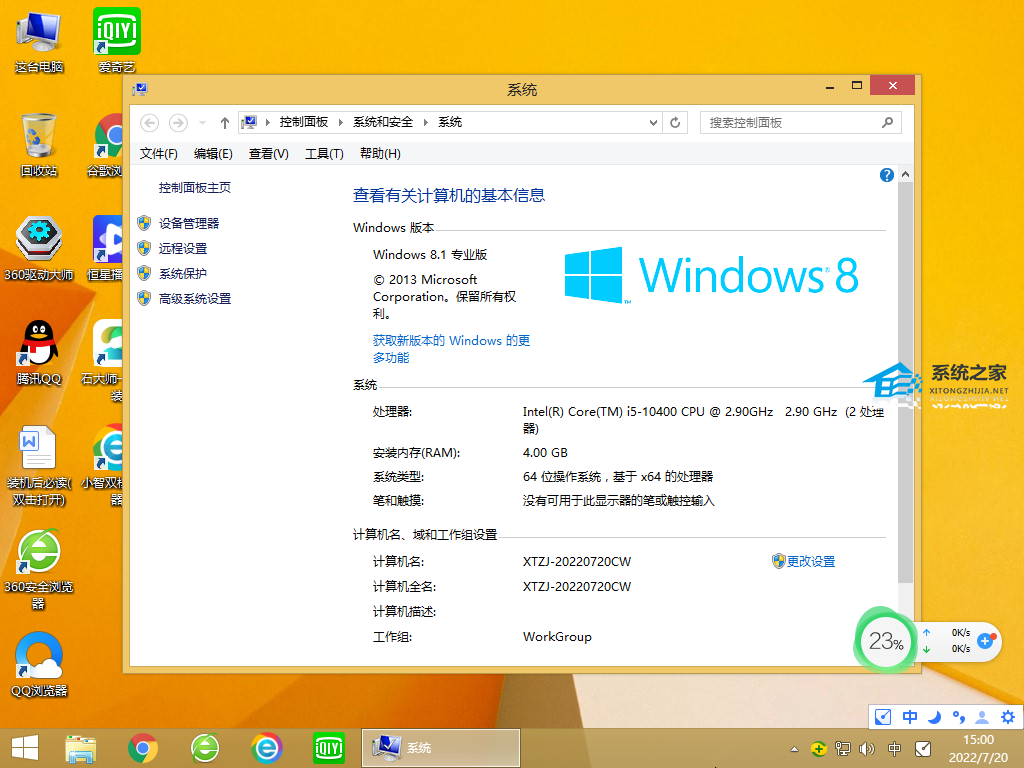Image resolution: width=1024 pixels, height=768 pixels.
Task: Launch Google Chrome from the taskbar
Action: tap(143, 747)
